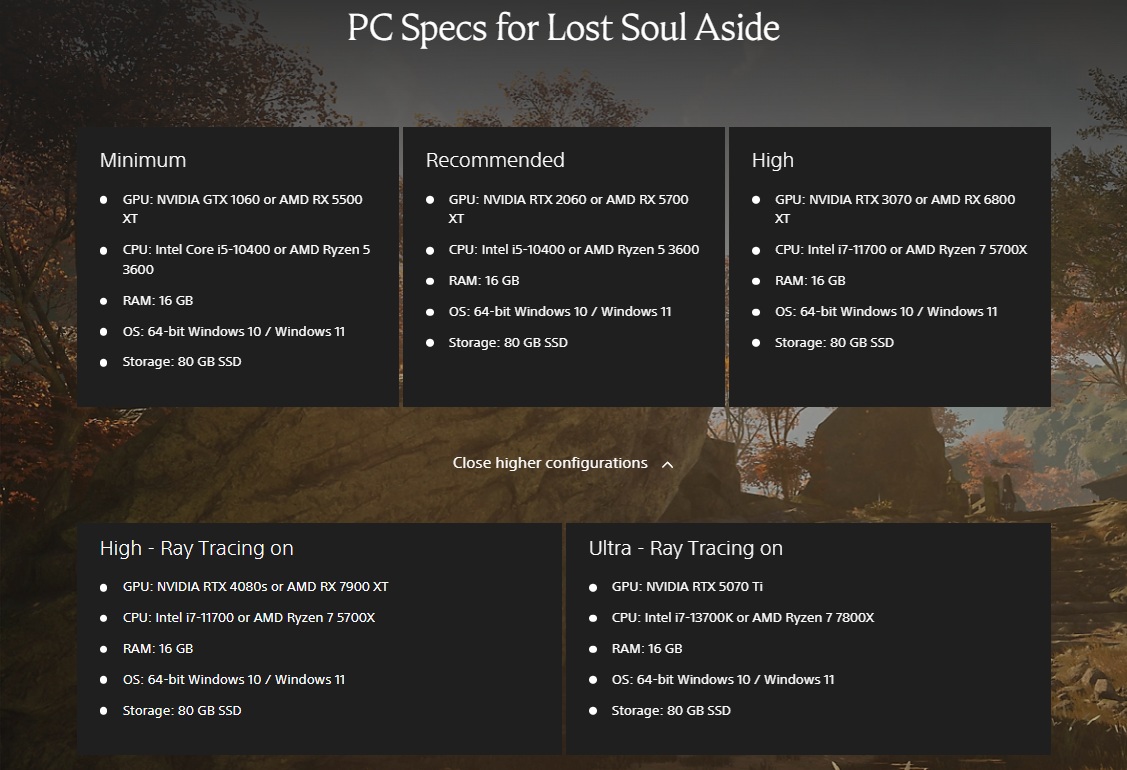Click the RTX 3070 GPU entry in High

point(895,208)
